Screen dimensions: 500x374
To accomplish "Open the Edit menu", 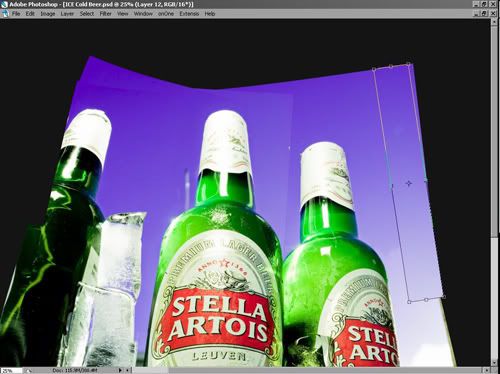I will click(x=30, y=14).
